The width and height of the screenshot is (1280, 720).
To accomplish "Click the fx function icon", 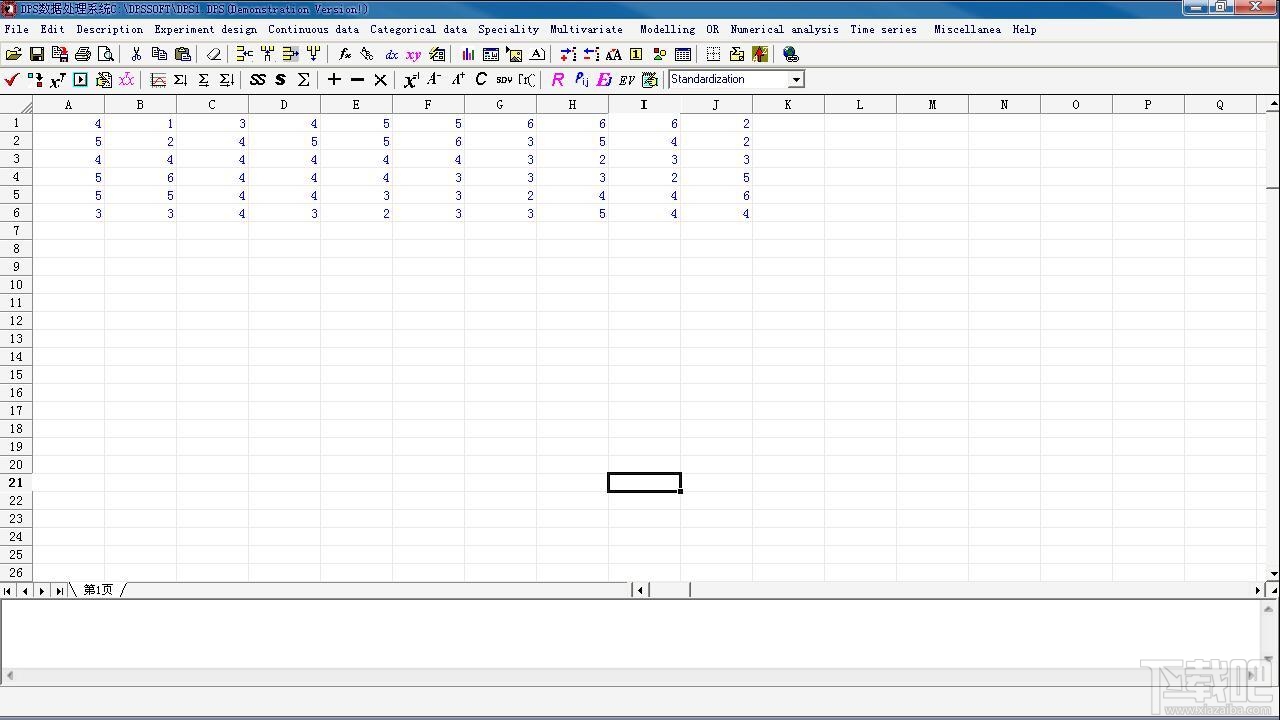I will 345,54.
